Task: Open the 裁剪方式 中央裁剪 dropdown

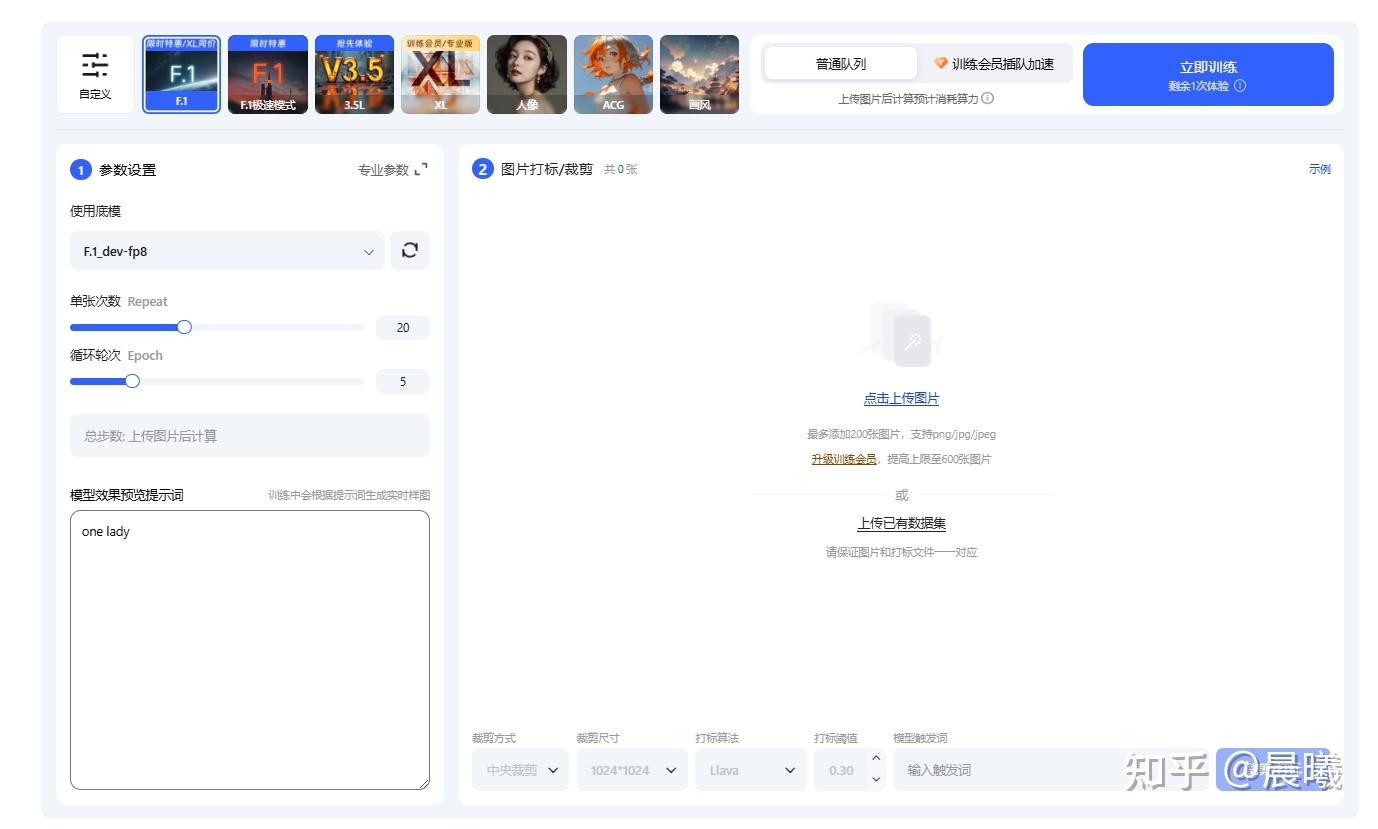Action: click(520, 770)
